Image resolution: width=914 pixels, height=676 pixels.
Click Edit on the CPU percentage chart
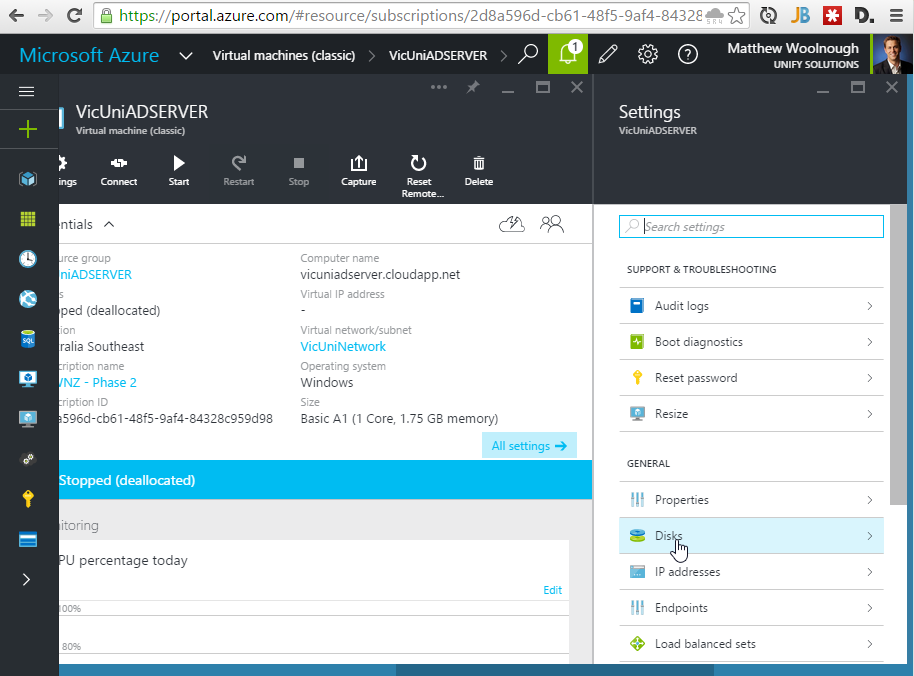[553, 590]
